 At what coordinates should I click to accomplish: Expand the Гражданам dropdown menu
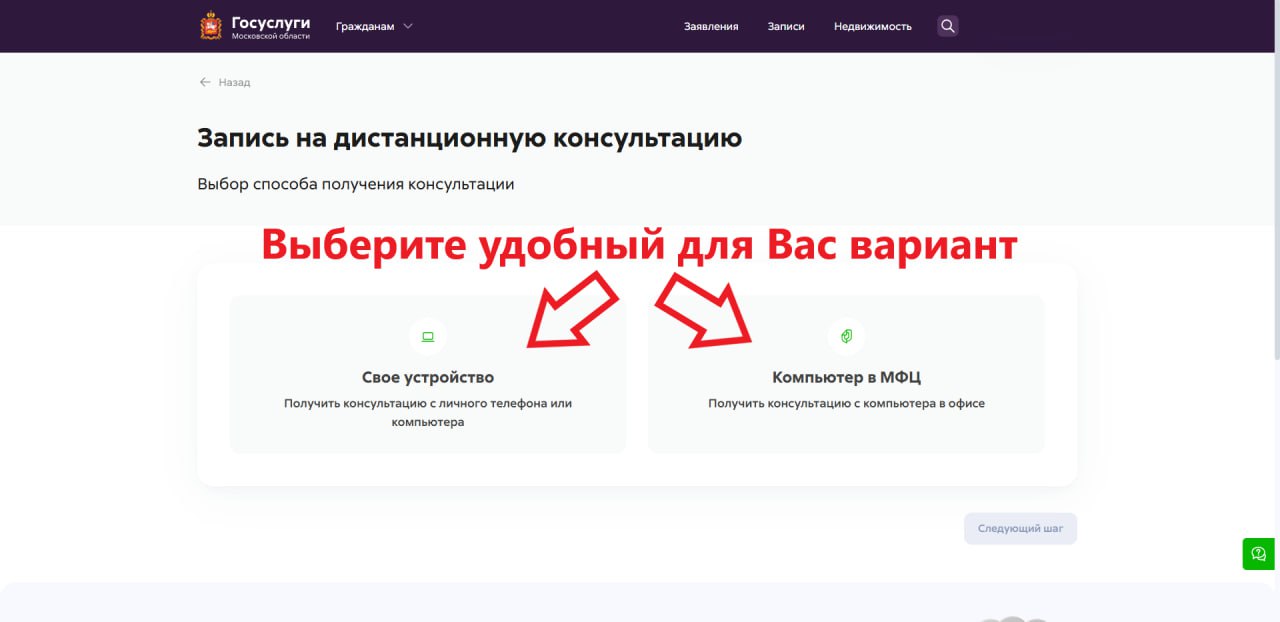click(365, 27)
